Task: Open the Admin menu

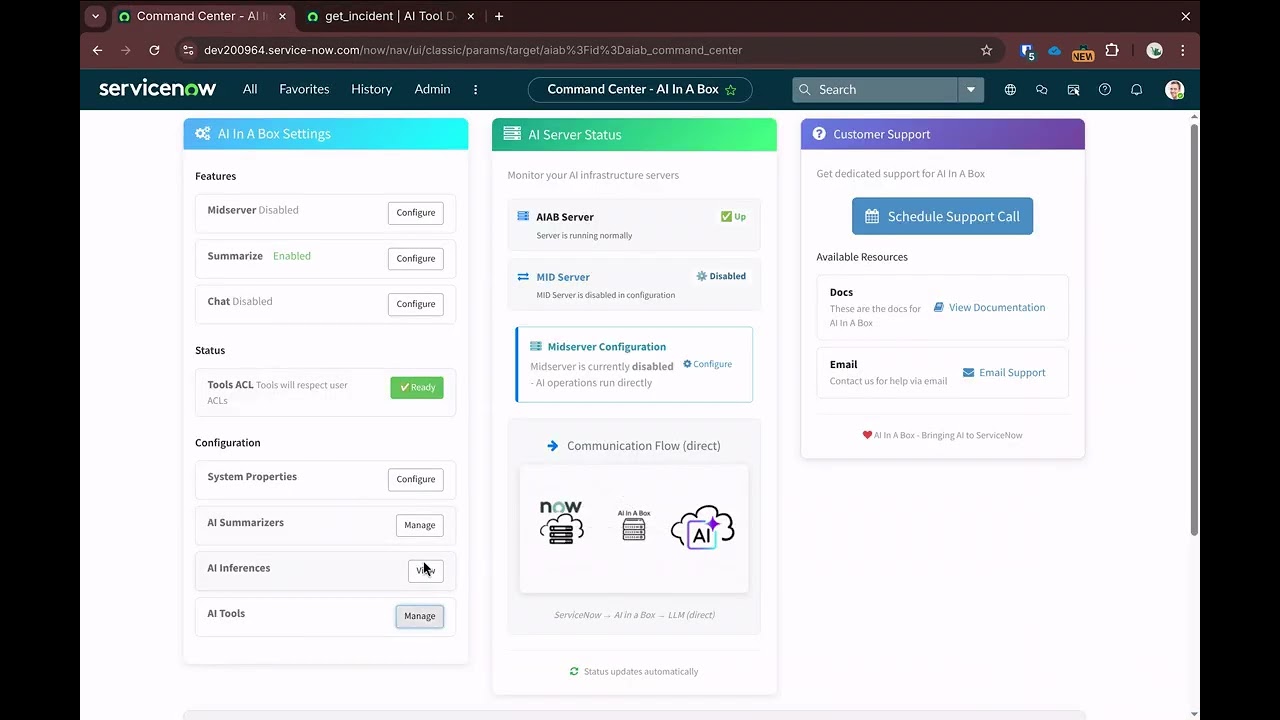Action: pos(432,89)
